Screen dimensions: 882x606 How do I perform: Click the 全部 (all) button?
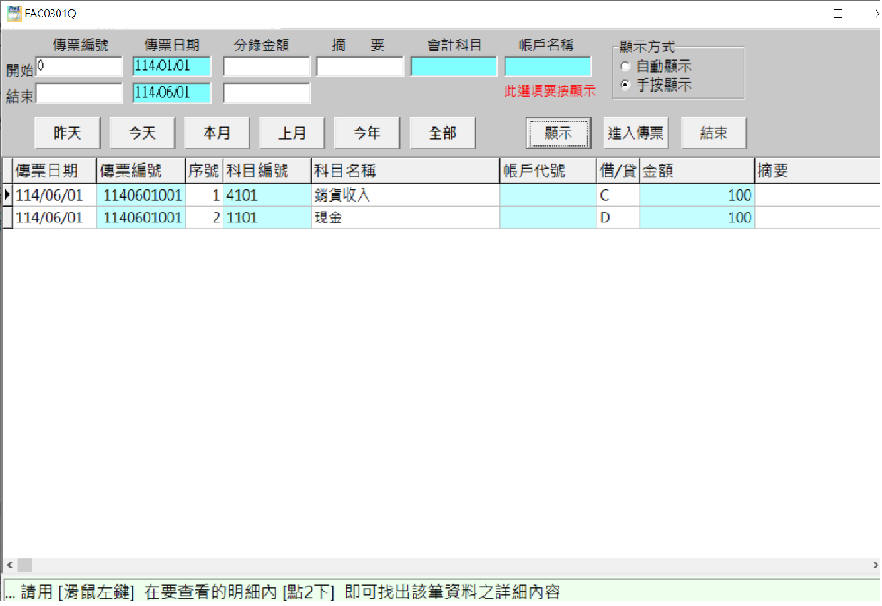coord(442,133)
